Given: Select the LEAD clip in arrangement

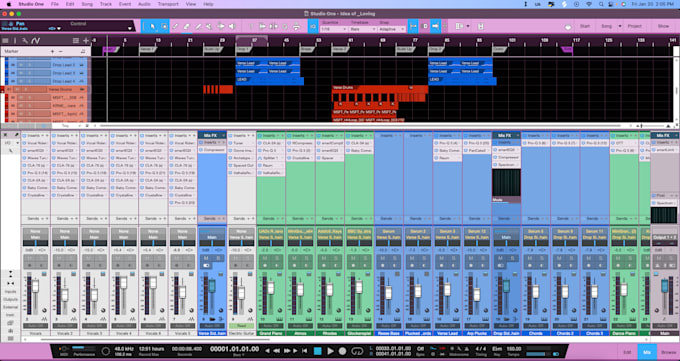Looking at the screenshot, I should pos(269,81).
